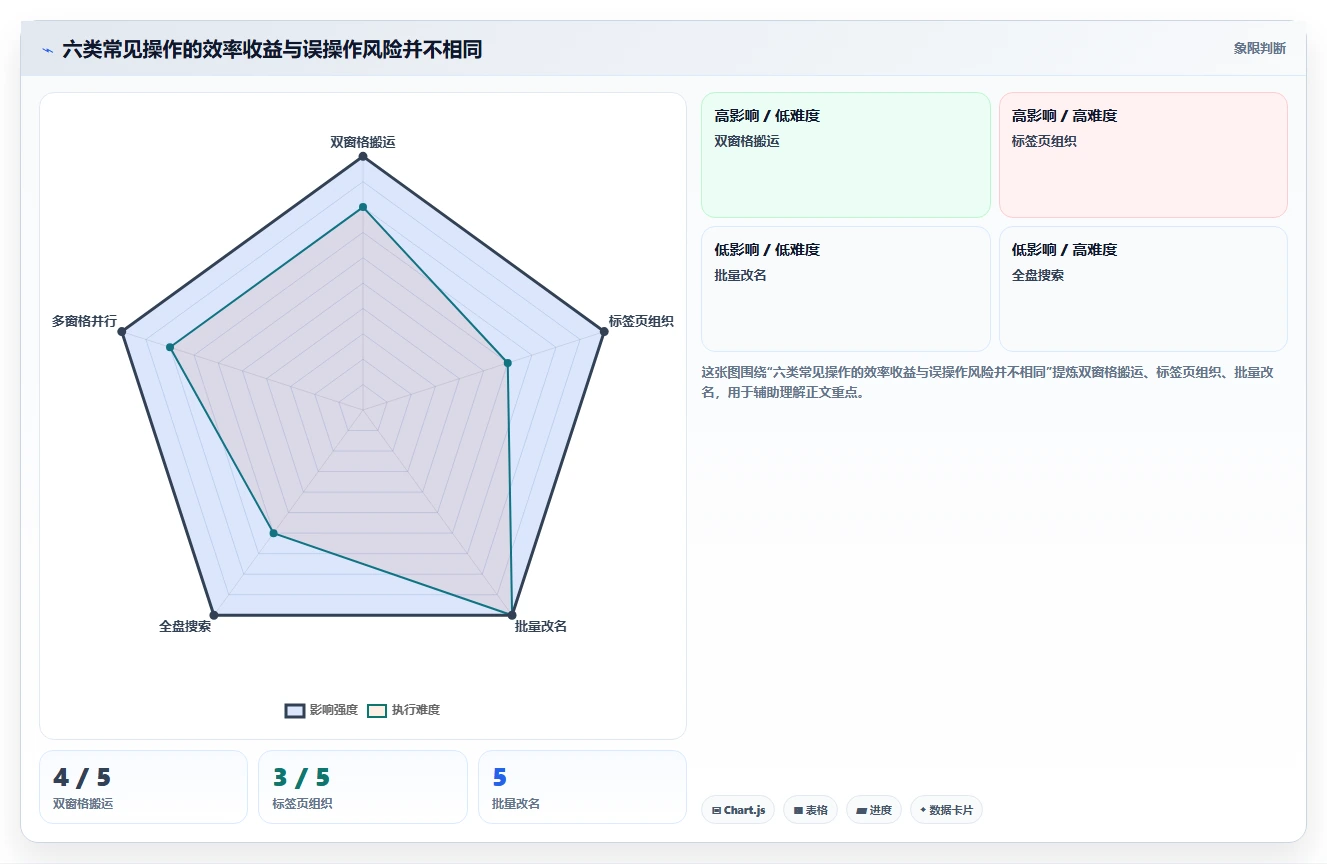Click the 双窗格搬运 axis label on the radar
The height and width of the screenshot is (864, 1327).
pyautogui.click(x=363, y=142)
